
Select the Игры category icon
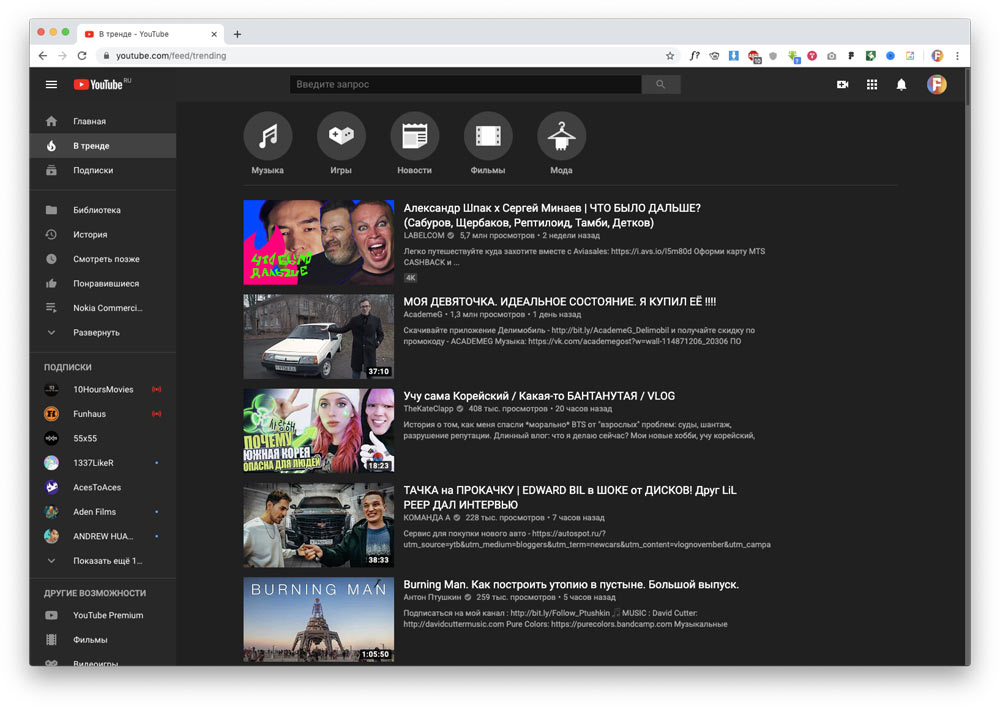pyautogui.click(x=341, y=136)
